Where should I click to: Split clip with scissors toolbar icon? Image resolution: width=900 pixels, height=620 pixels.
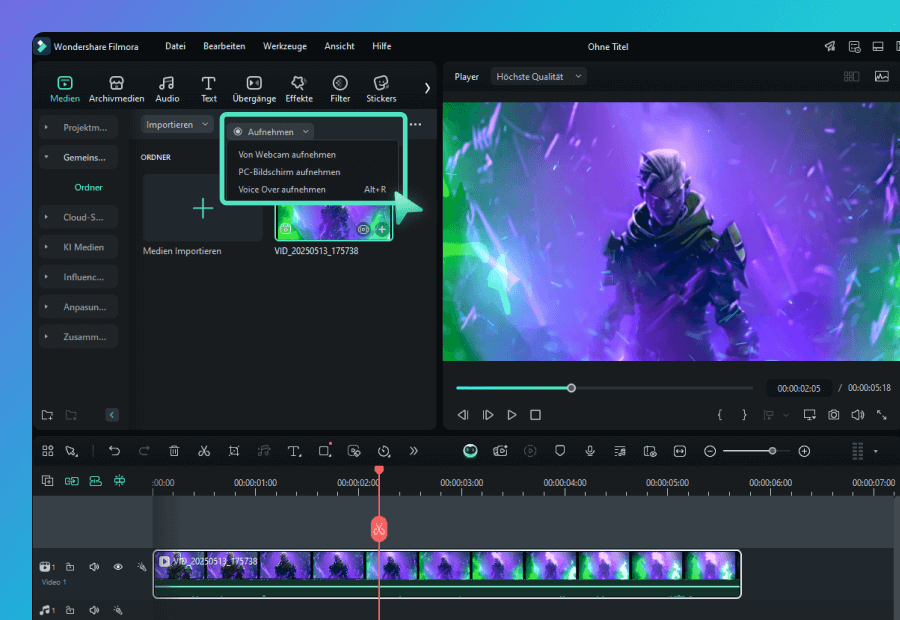[204, 451]
